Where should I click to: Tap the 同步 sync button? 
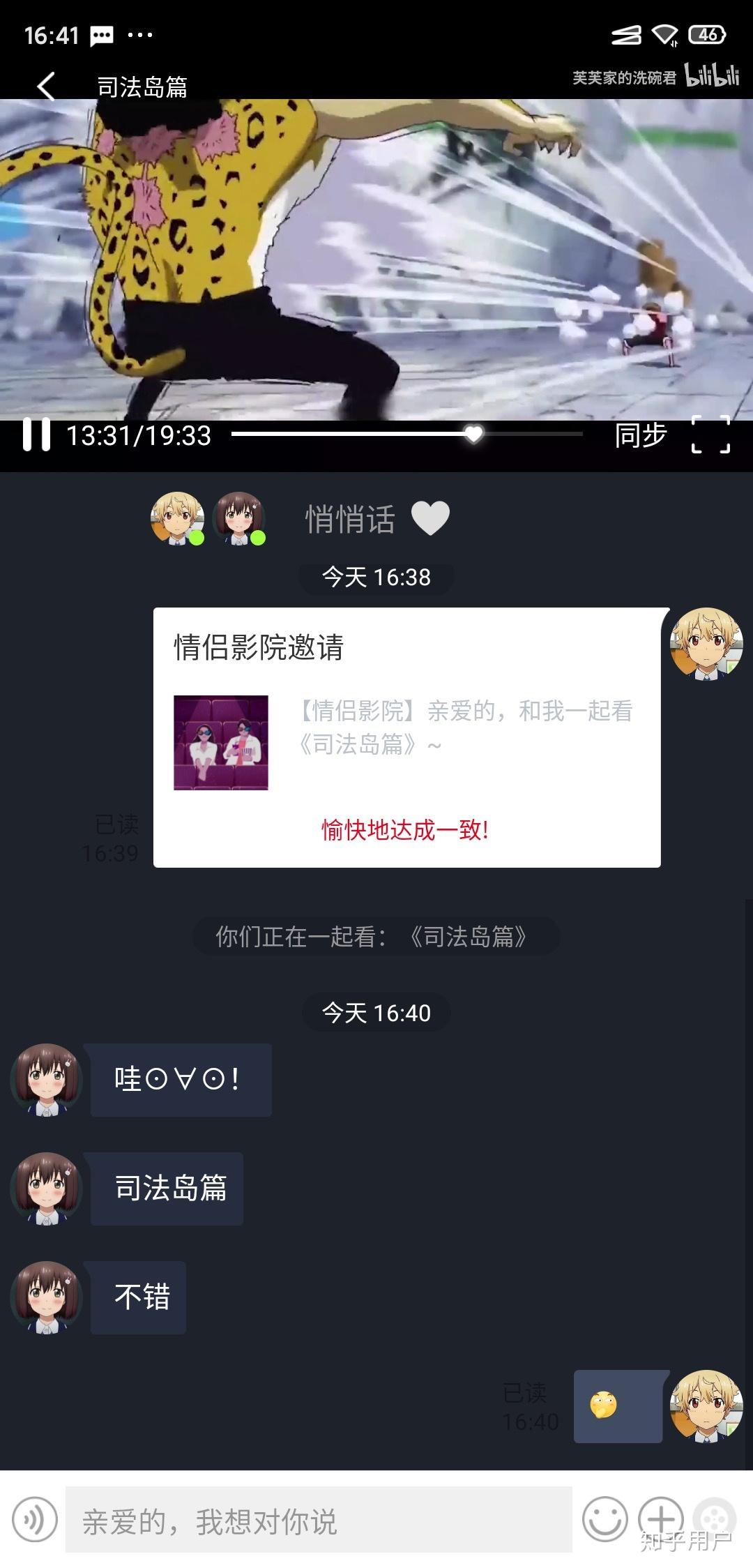pyautogui.click(x=641, y=435)
